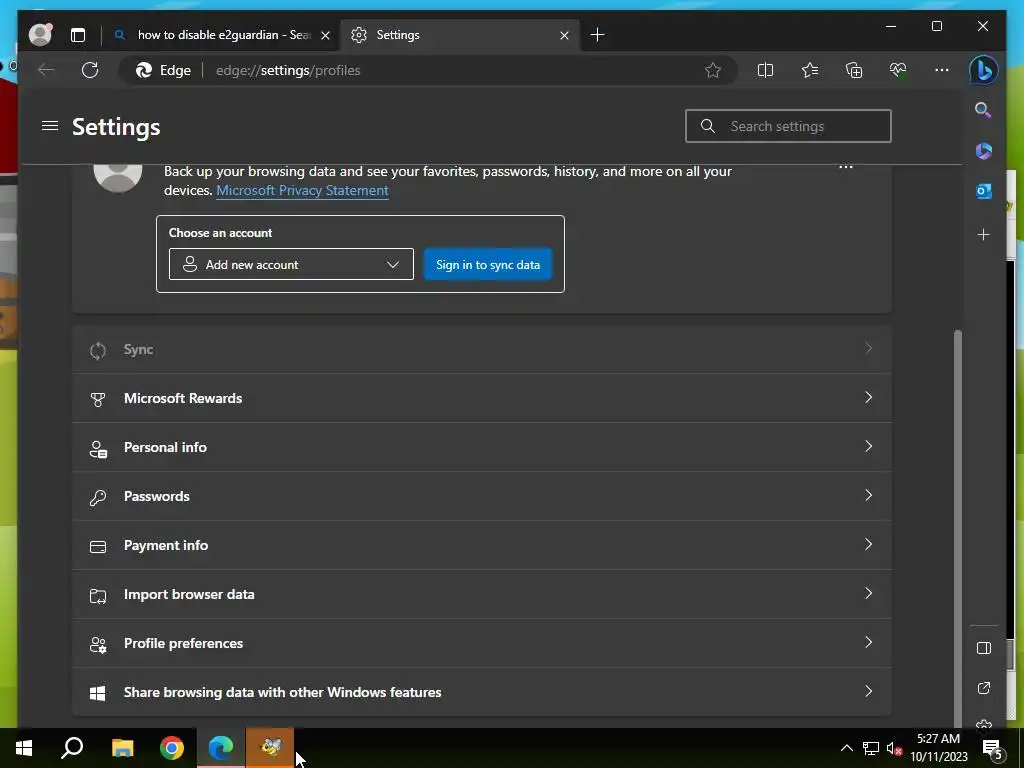Open link in new window sidebar icon
This screenshot has height=768, width=1024.
point(984,688)
